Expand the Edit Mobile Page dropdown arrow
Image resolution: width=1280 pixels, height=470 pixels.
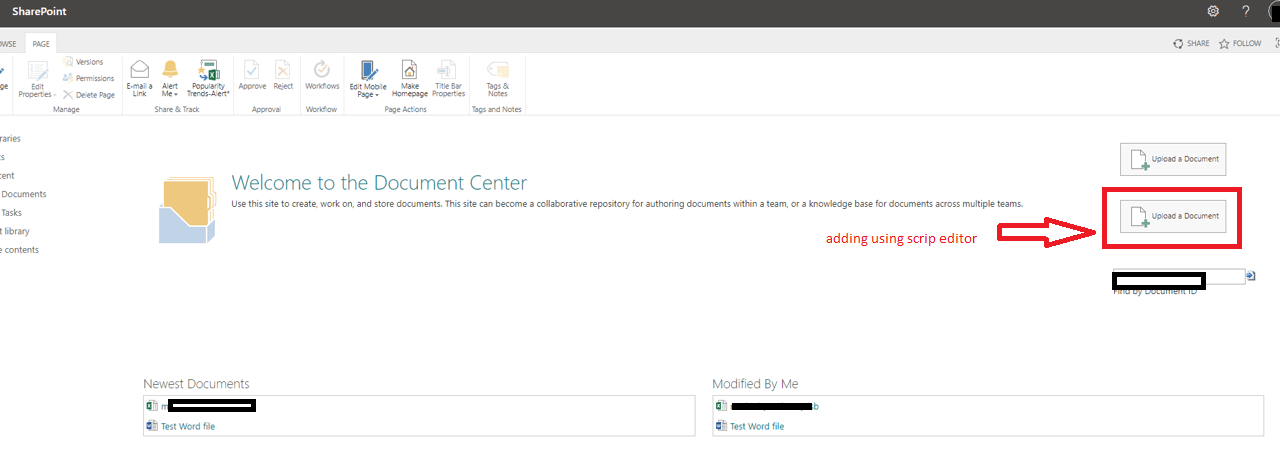pyautogui.click(x=377, y=94)
